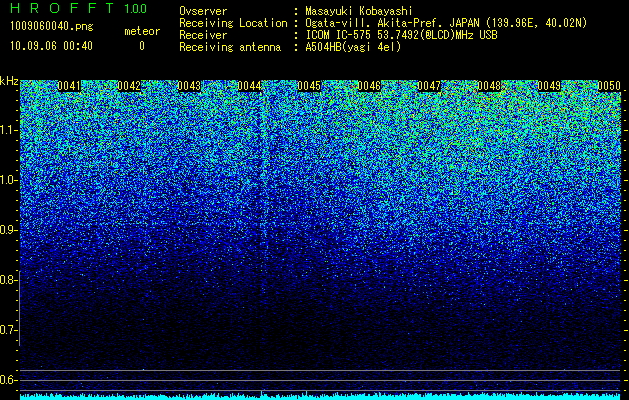Click the 1.1 kHz axis tick label
The height and width of the screenshot is (400, 629).
point(8,130)
